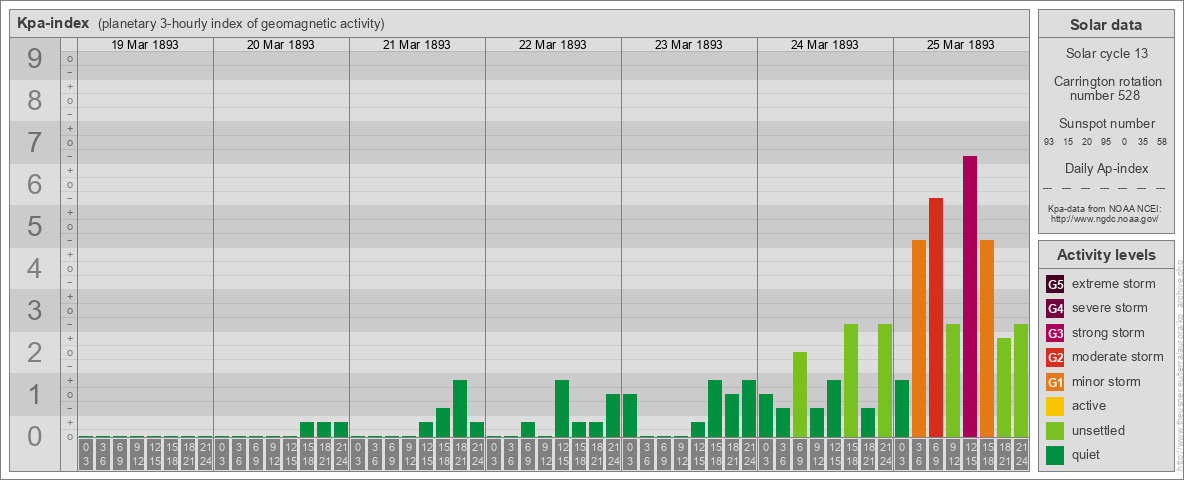This screenshot has width=1184, height=480.
Task: Click the purple G3 bar on 25 Mar
Action: [970, 297]
